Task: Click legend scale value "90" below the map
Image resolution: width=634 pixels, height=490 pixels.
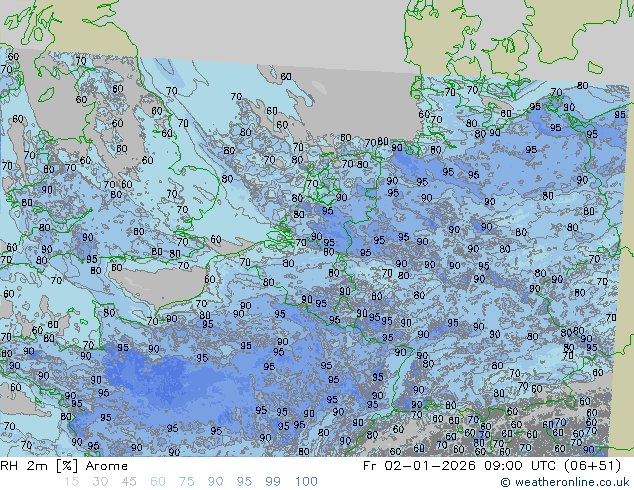Action: click(x=215, y=482)
